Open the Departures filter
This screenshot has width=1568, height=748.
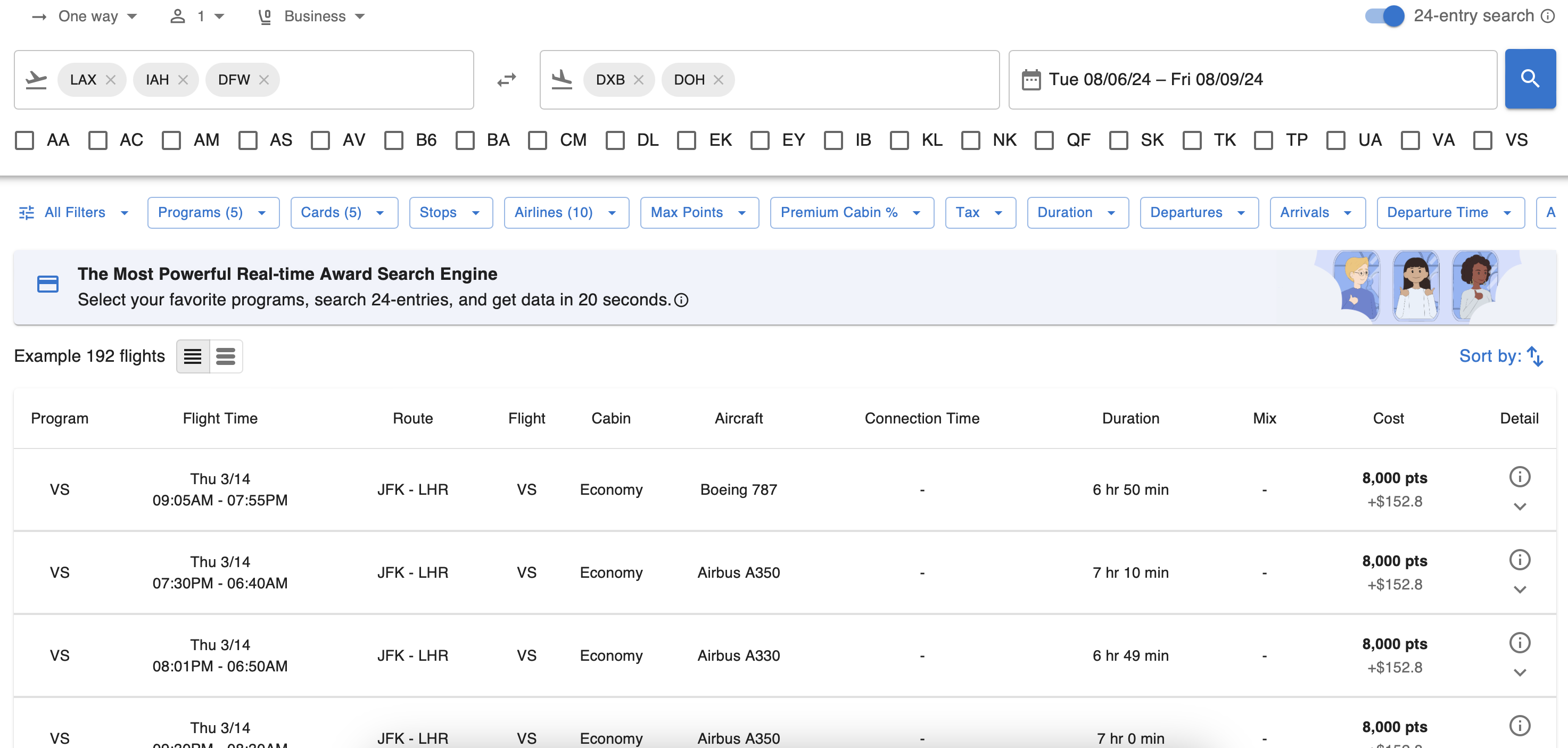(1199, 212)
